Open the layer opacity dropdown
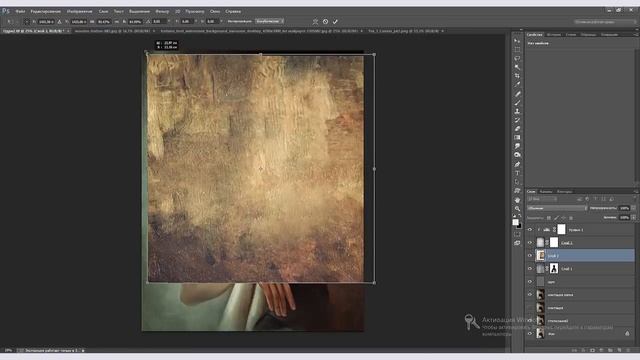 click(633, 208)
